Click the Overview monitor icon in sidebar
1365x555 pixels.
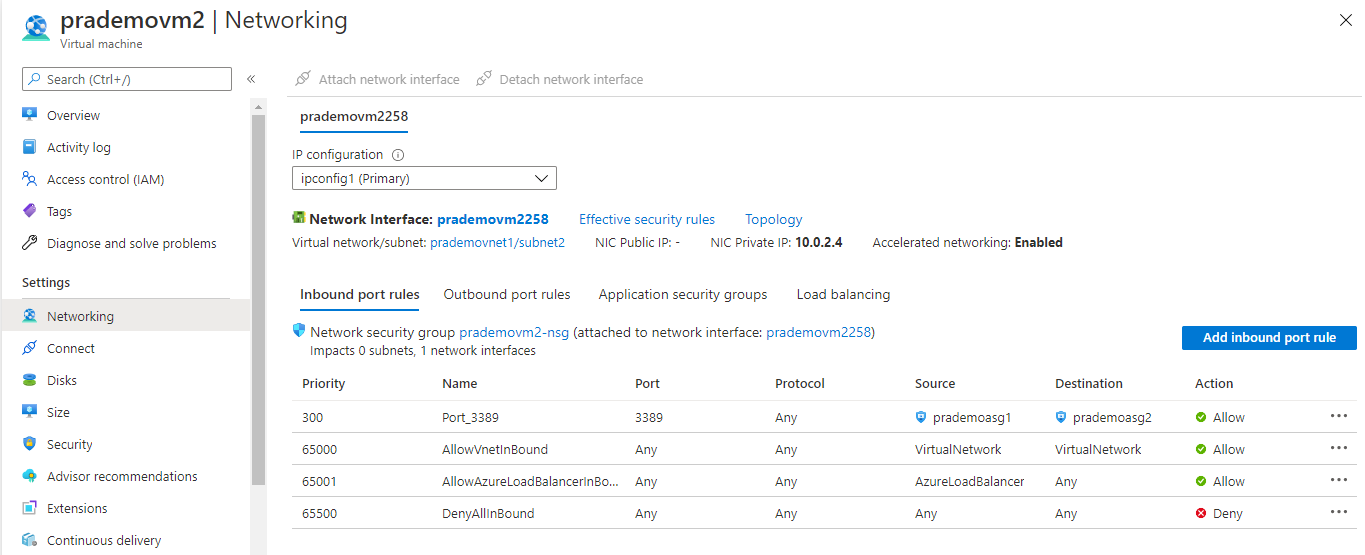tap(29, 115)
